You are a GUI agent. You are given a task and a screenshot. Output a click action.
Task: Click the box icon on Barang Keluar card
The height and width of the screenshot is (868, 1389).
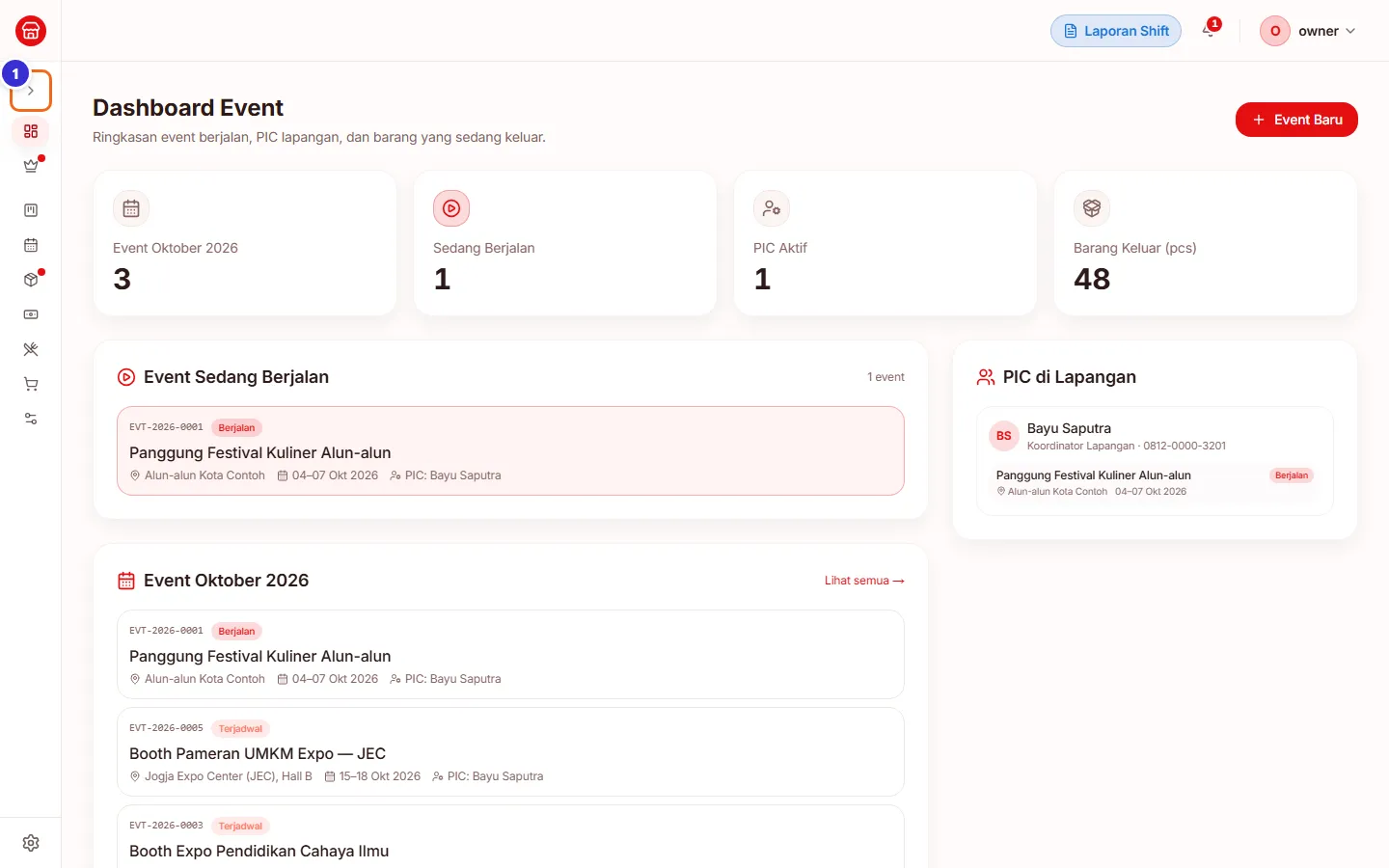pos(1092,208)
